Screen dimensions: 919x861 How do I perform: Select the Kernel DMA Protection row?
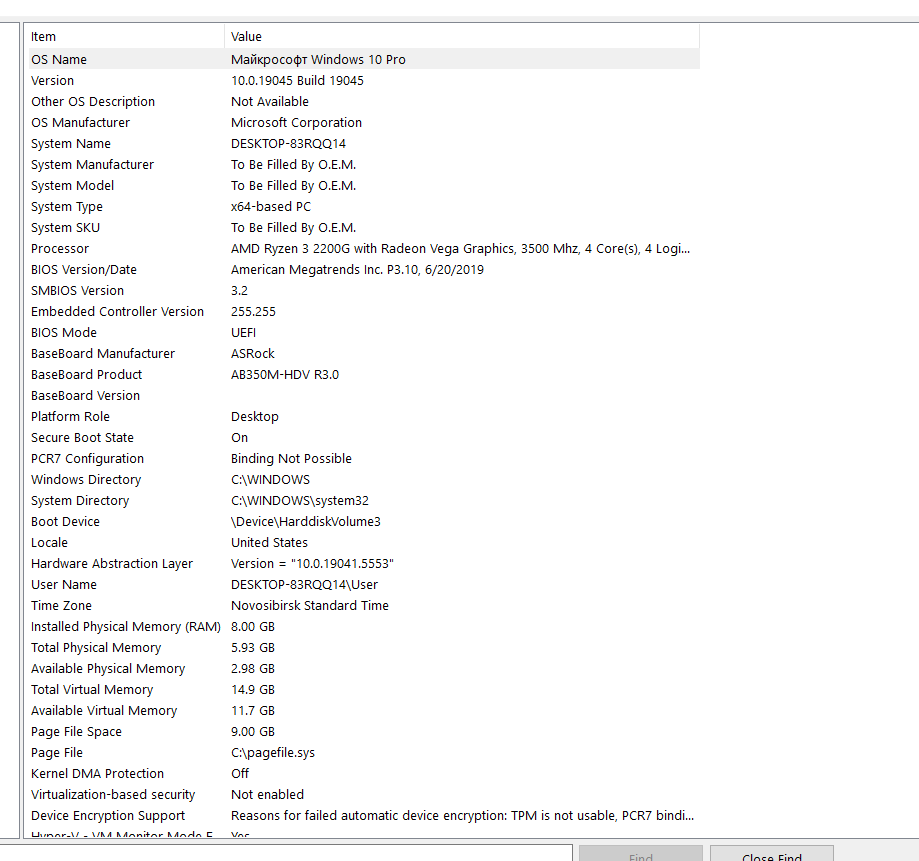[364, 774]
